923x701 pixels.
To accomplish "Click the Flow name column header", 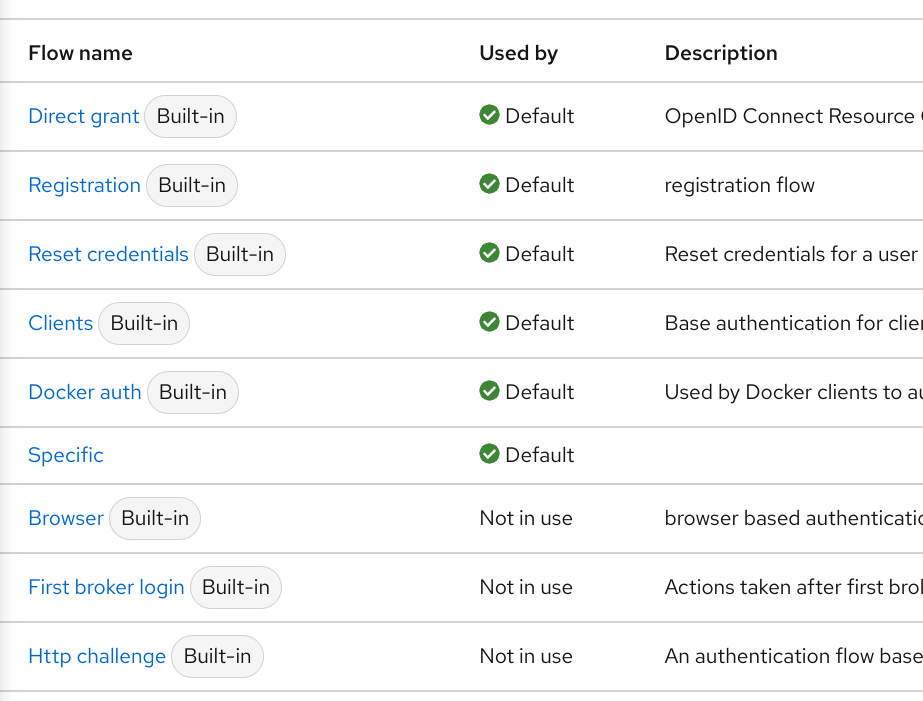I will pyautogui.click(x=80, y=53).
